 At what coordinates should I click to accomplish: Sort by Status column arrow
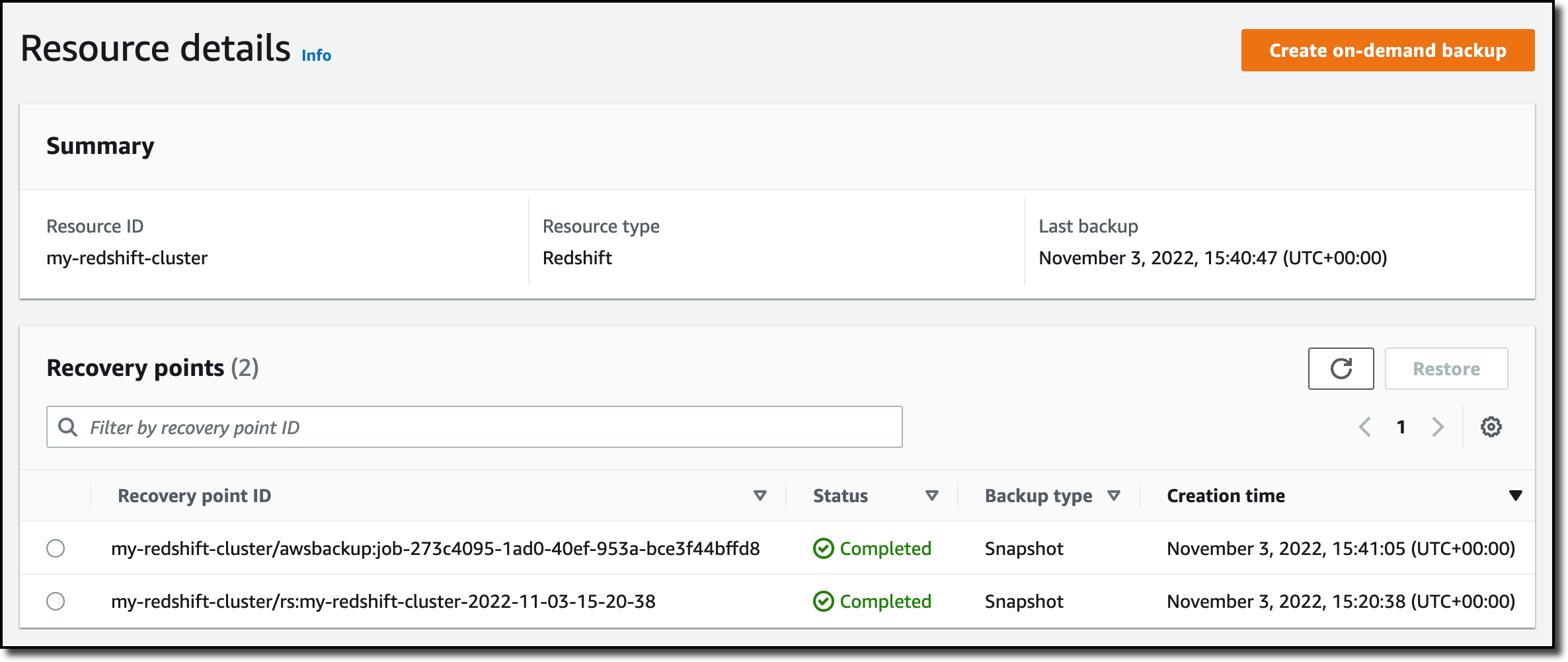point(932,496)
